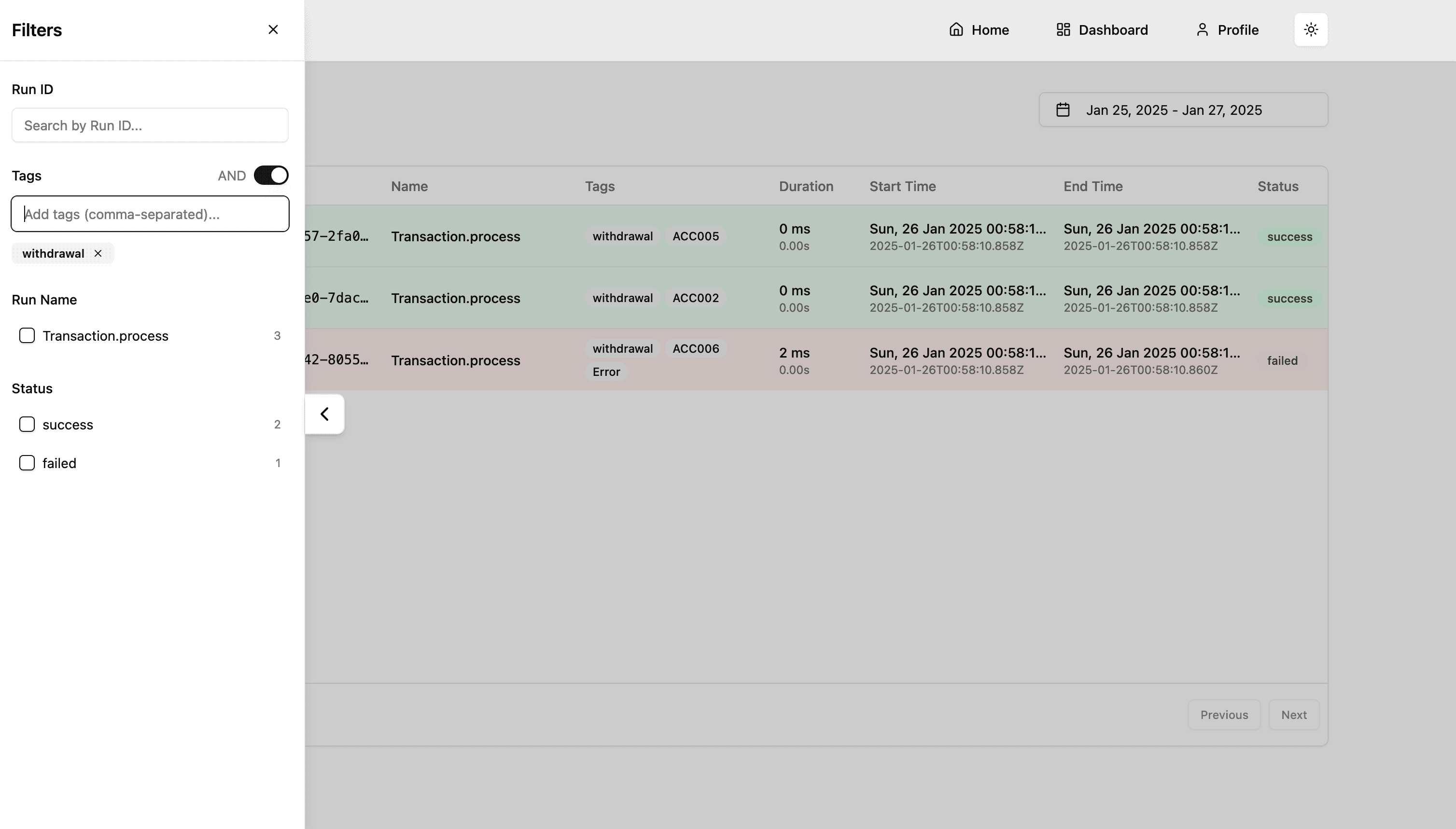Focus the Search by Run ID field
Viewport: 1456px width, 829px height.
(150, 125)
